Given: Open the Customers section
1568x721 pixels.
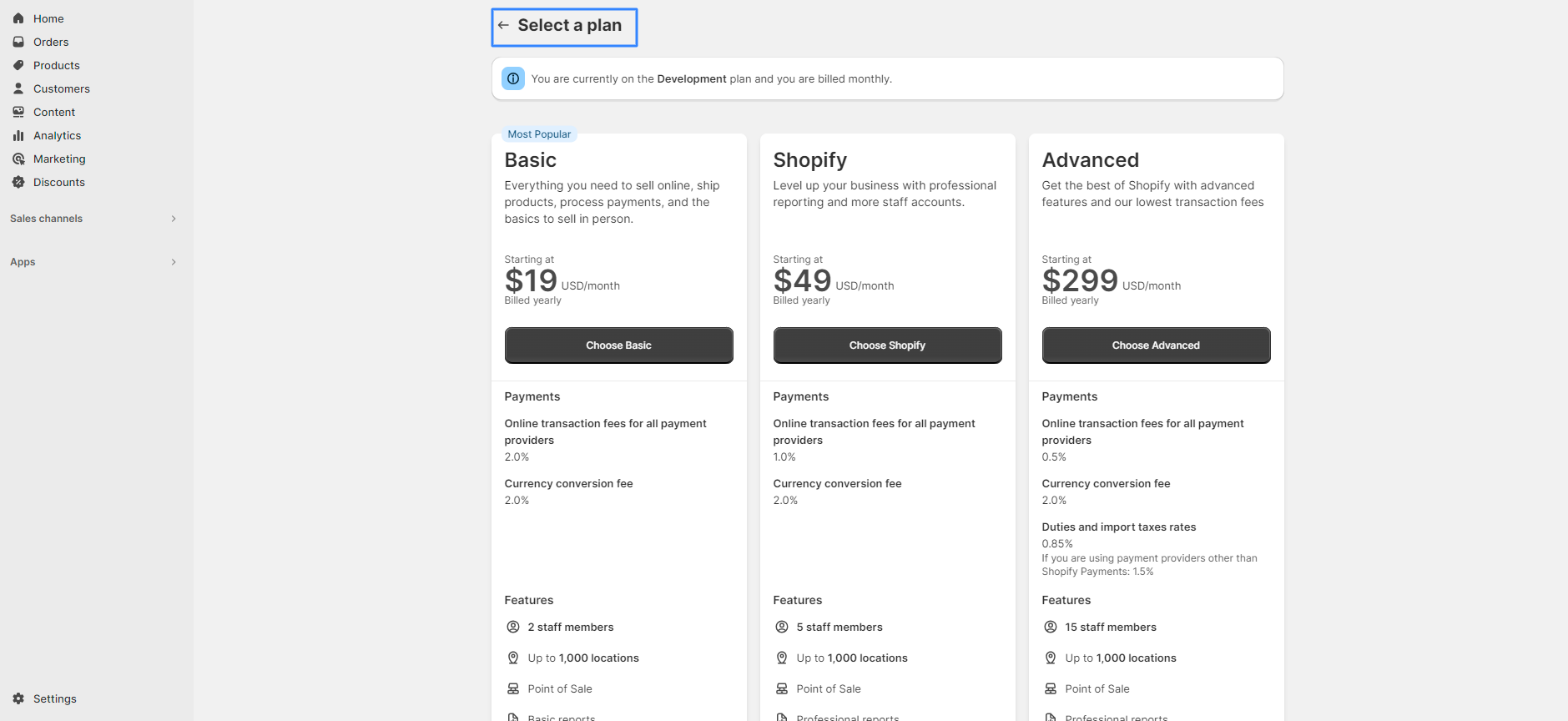Looking at the screenshot, I should [x=62, y=88].
